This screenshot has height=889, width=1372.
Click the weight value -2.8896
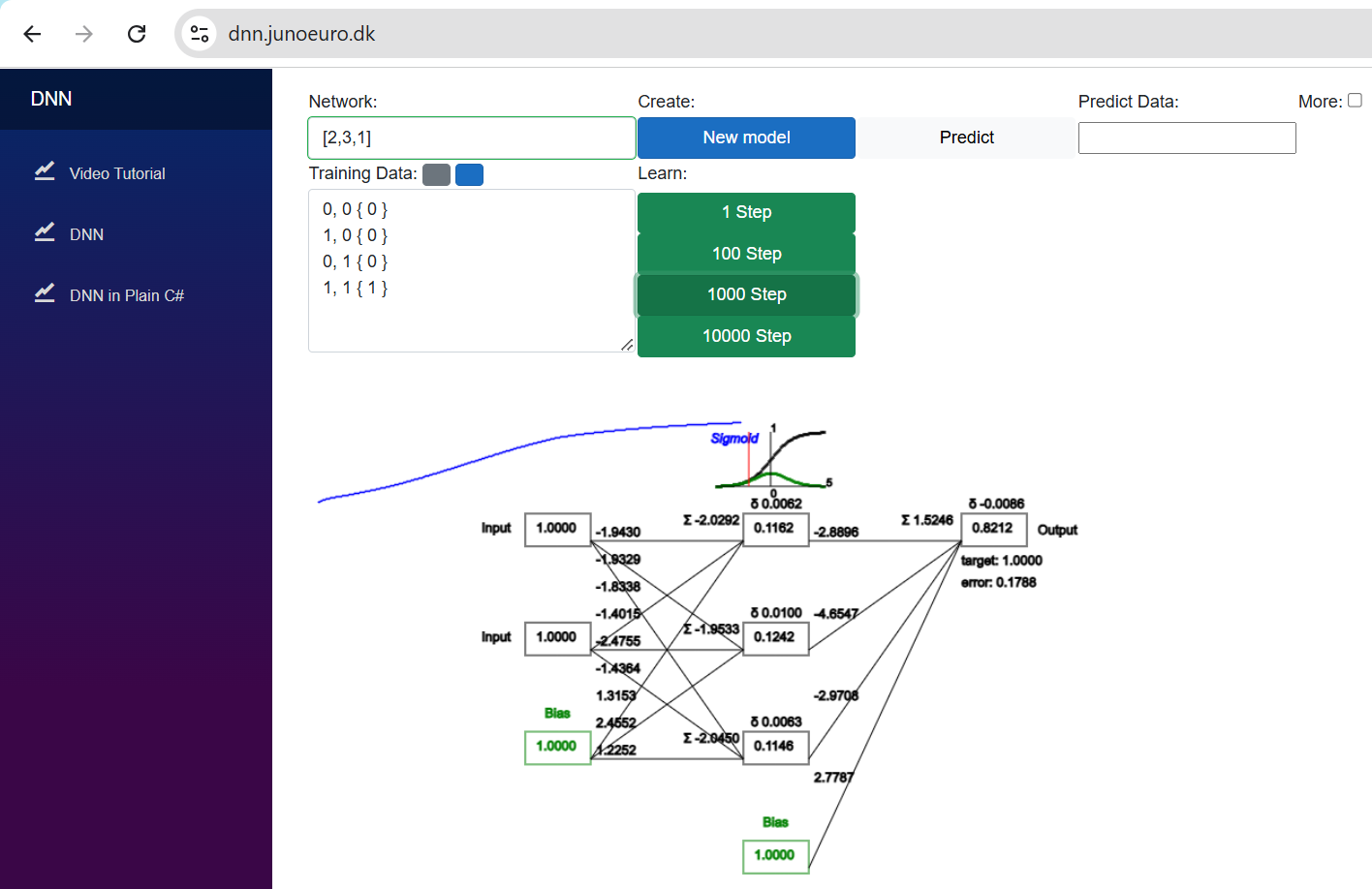835,532
